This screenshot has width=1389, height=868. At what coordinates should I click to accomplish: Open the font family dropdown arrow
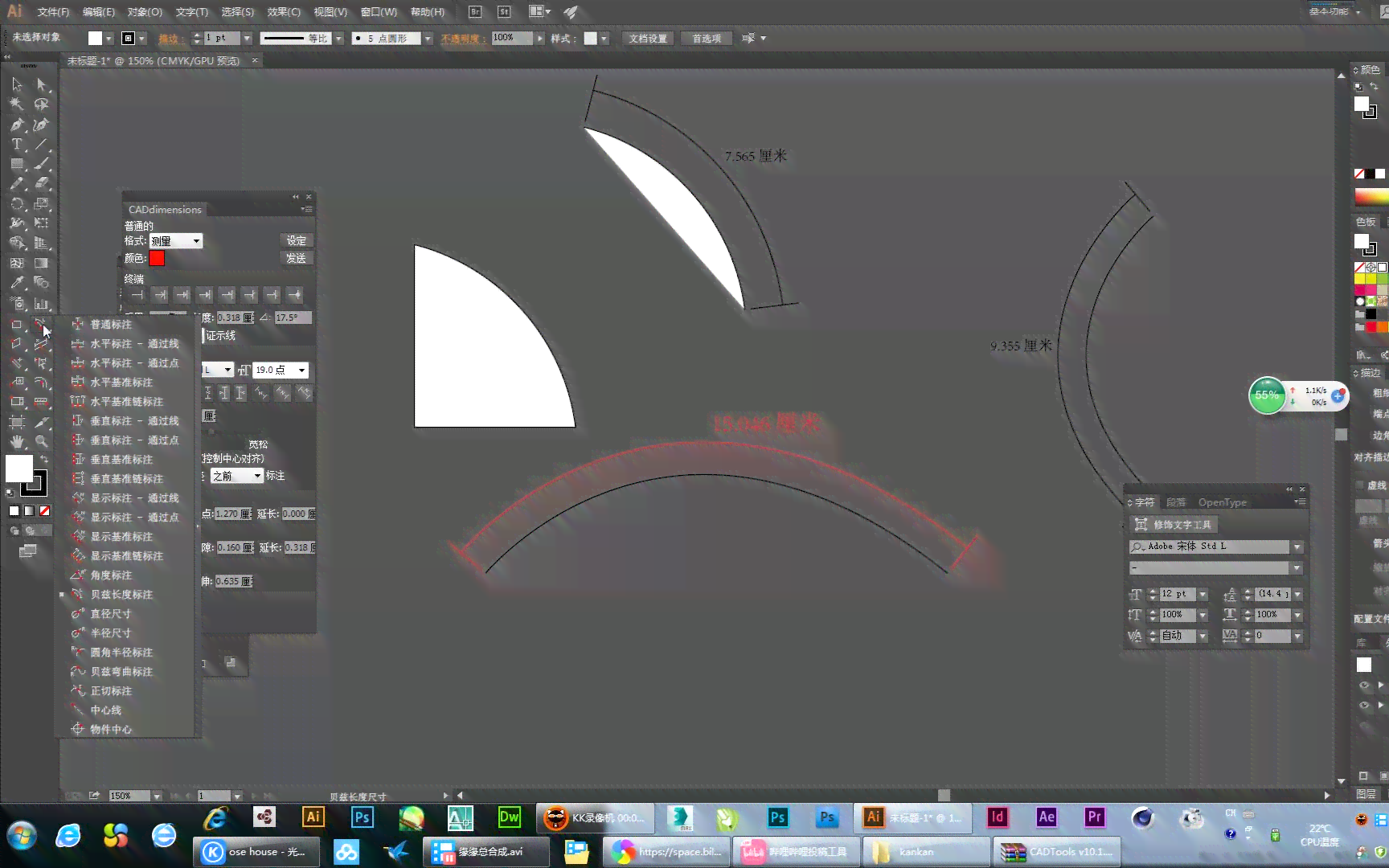click(x=1297, y=547)
